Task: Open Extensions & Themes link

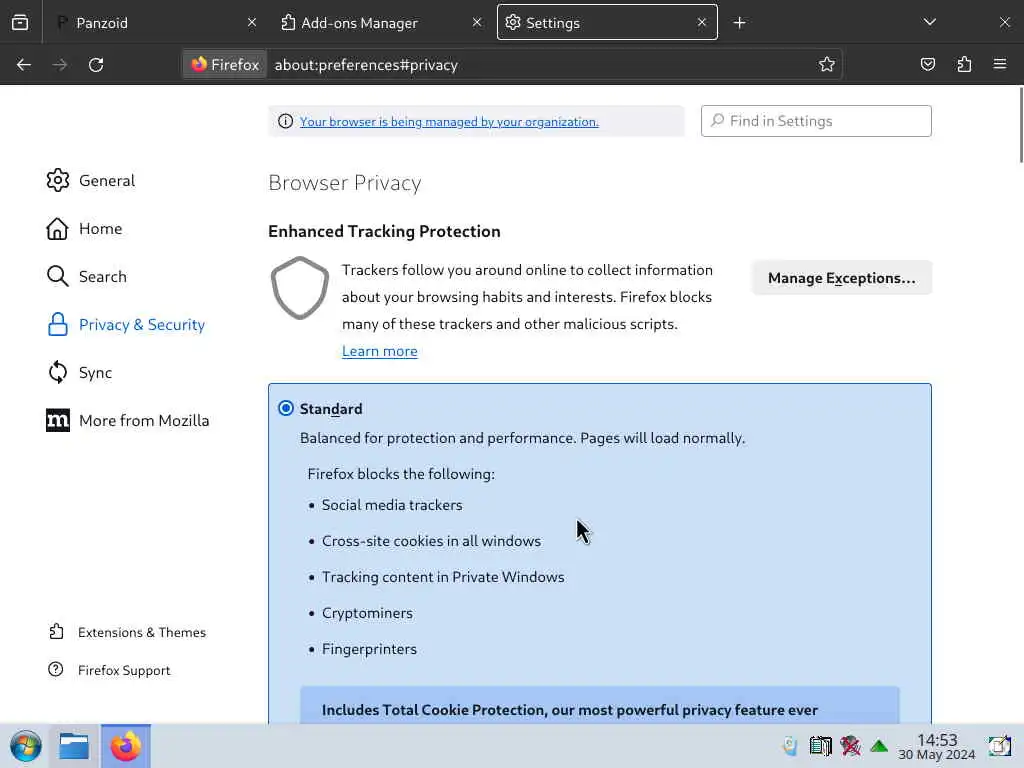Action: pos(142,632)
